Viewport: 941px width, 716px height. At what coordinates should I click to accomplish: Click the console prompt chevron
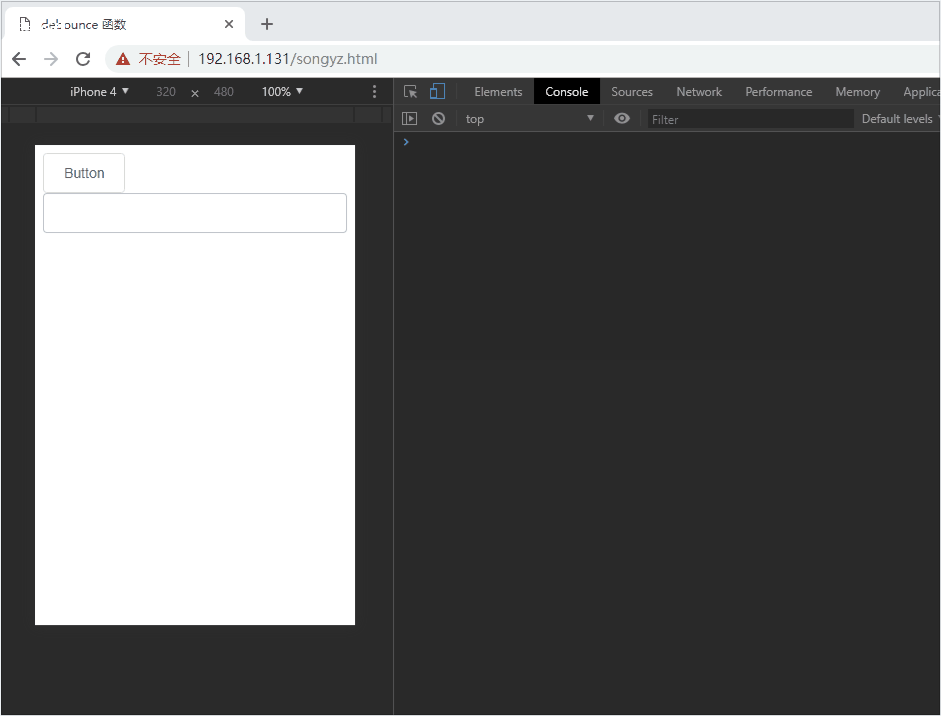point(406,142)
